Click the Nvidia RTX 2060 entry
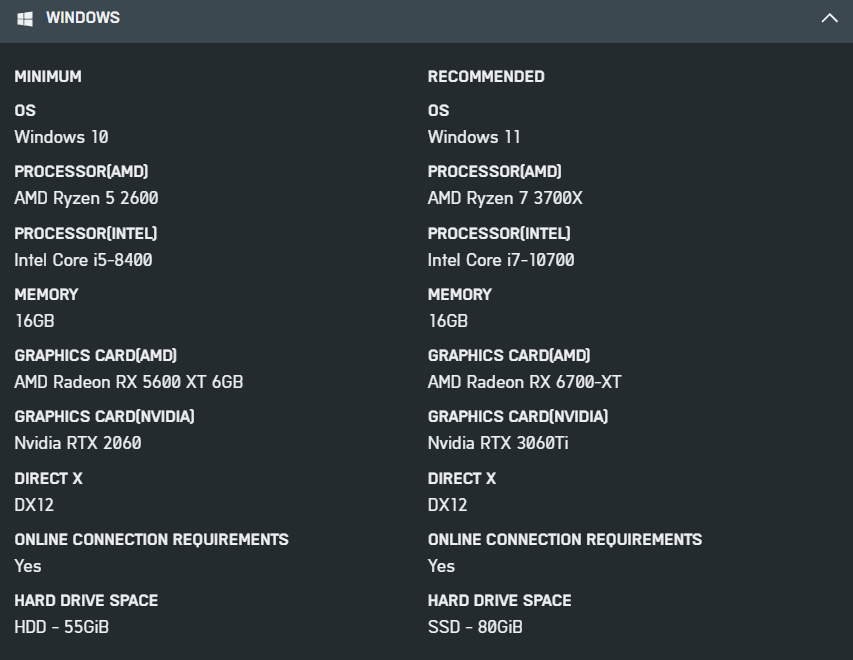 (77, 443)
